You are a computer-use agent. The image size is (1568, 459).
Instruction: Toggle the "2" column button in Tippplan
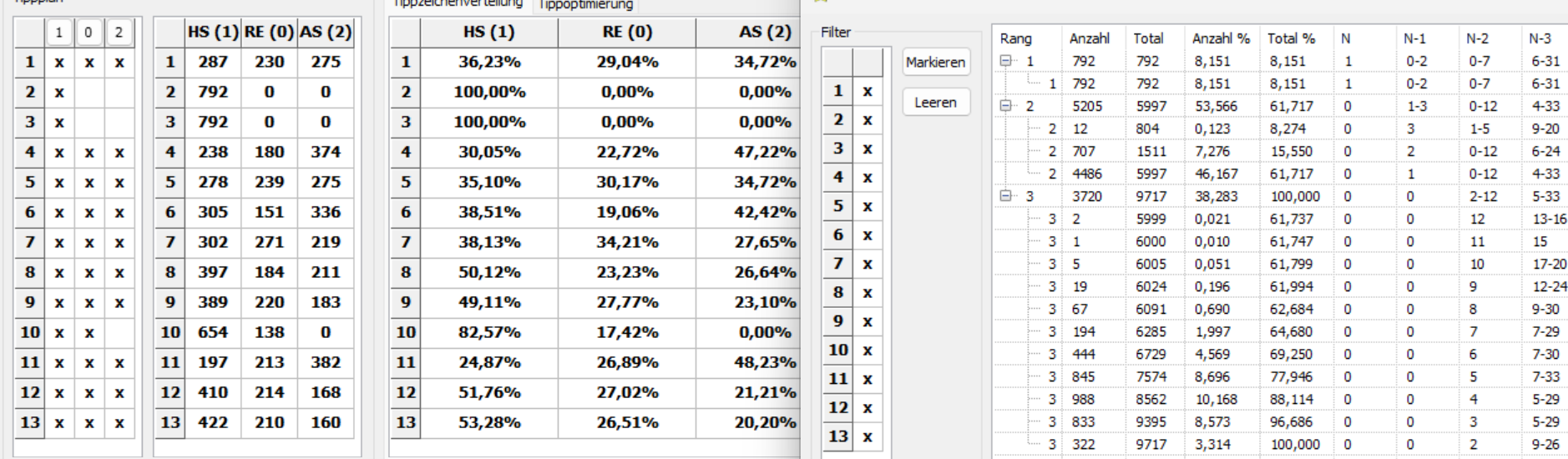(119, 33)
